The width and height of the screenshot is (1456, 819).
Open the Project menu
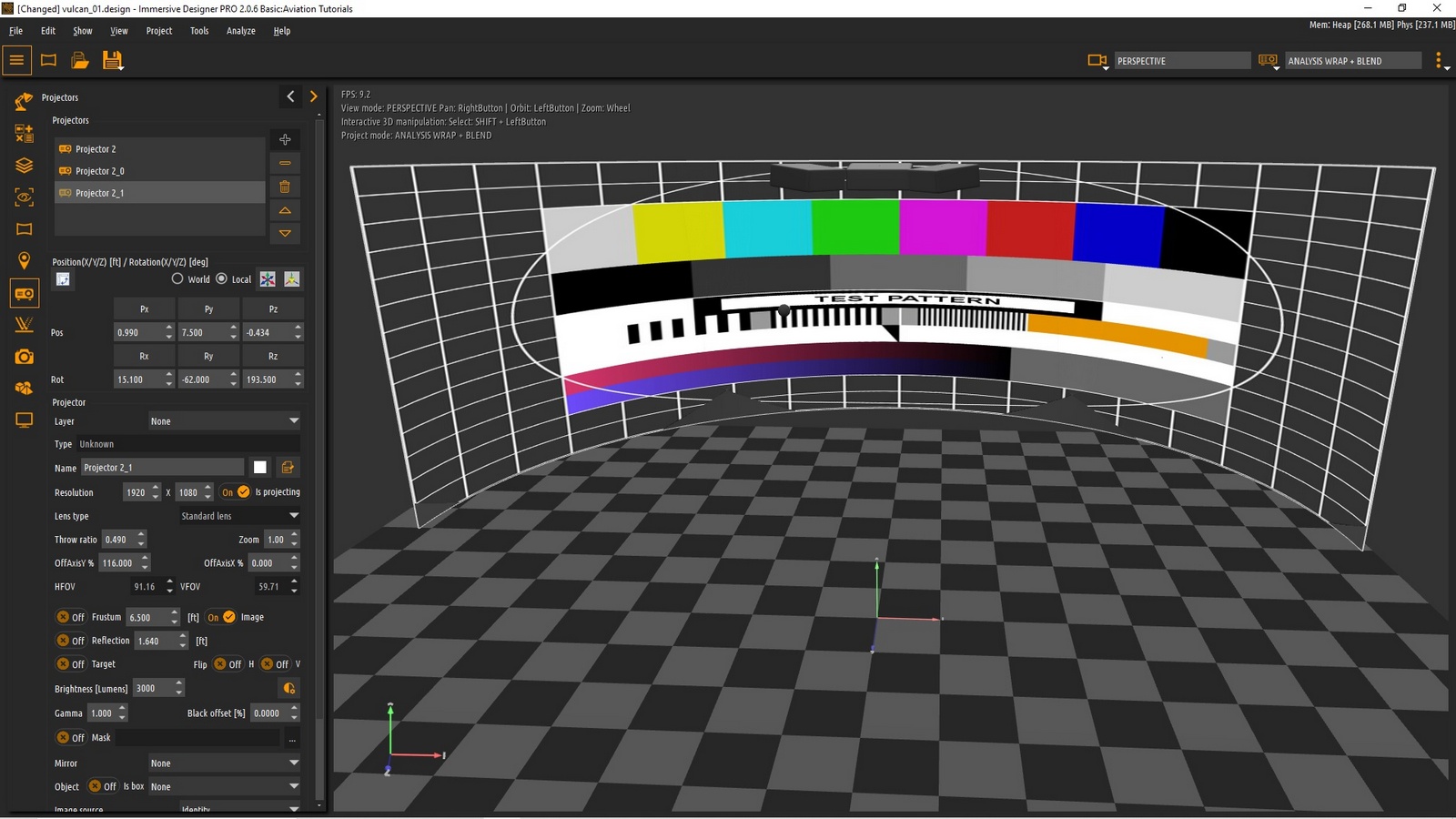(x=159, y=31)
